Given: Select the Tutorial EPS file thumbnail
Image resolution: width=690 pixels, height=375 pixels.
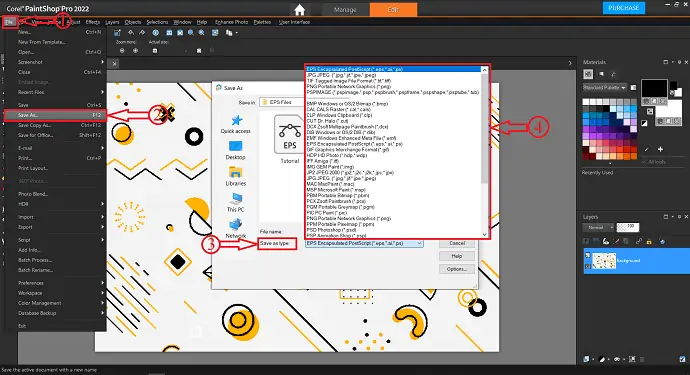Looking at the screenshot, I should pos(290,139).
